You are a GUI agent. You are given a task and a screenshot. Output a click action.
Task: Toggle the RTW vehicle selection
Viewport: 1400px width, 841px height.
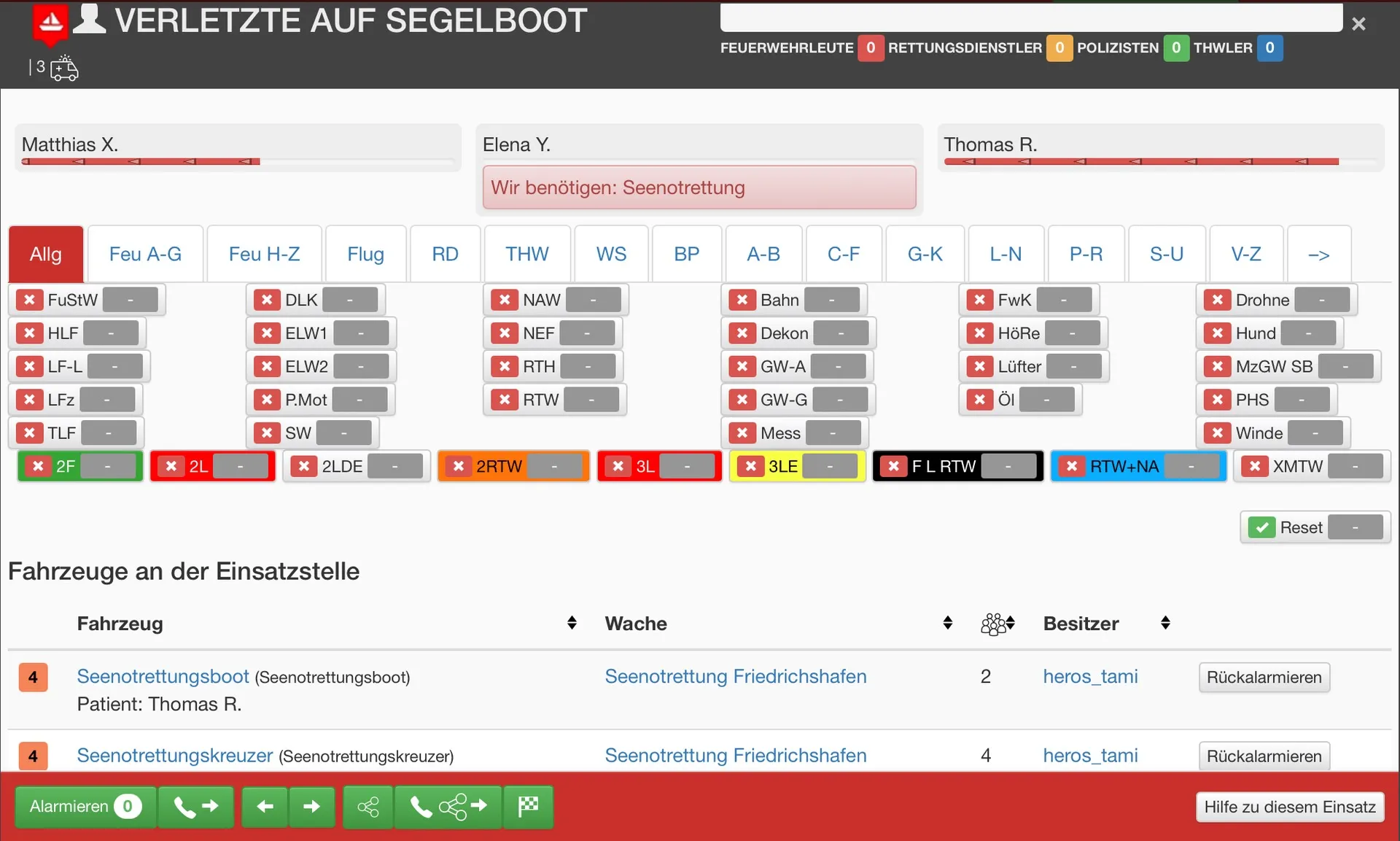click(x=540, y=400)
